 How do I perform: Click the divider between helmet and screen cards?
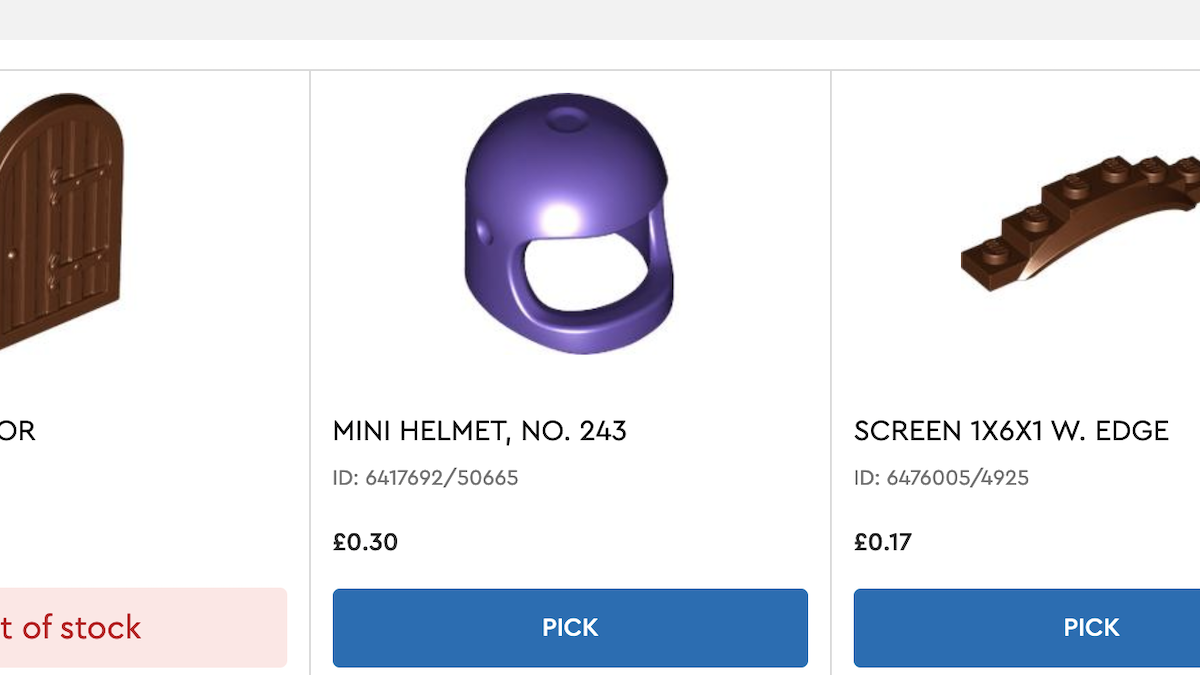[831, 370]
